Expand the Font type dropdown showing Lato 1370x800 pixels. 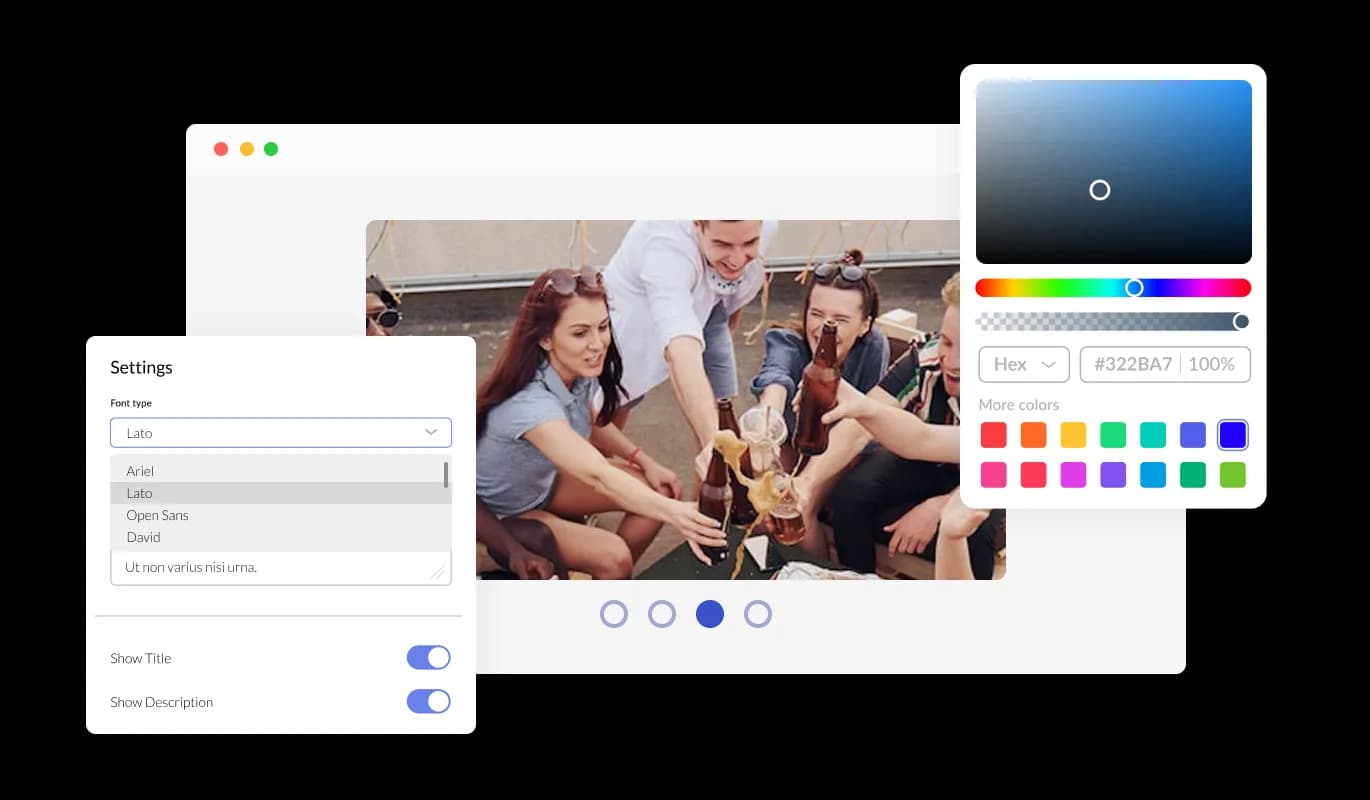pyautogui.click(x=280, y=432)
